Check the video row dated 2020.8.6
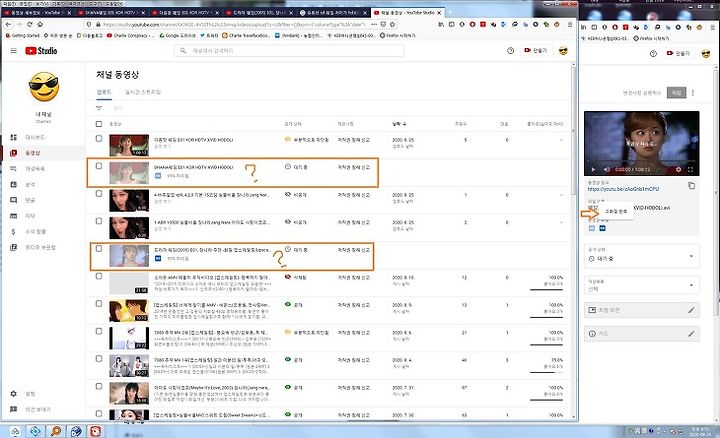The height and width of the screenshot is (438, 720). (99, 331)
